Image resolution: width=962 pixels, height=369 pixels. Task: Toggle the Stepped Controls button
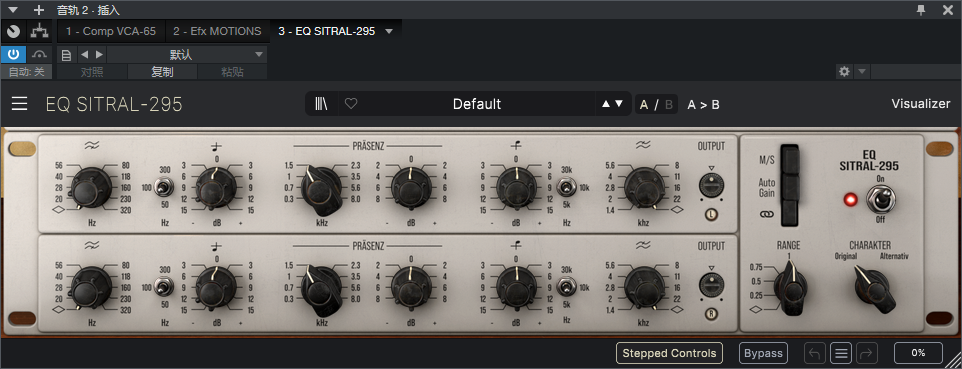(x=669, y=353)
